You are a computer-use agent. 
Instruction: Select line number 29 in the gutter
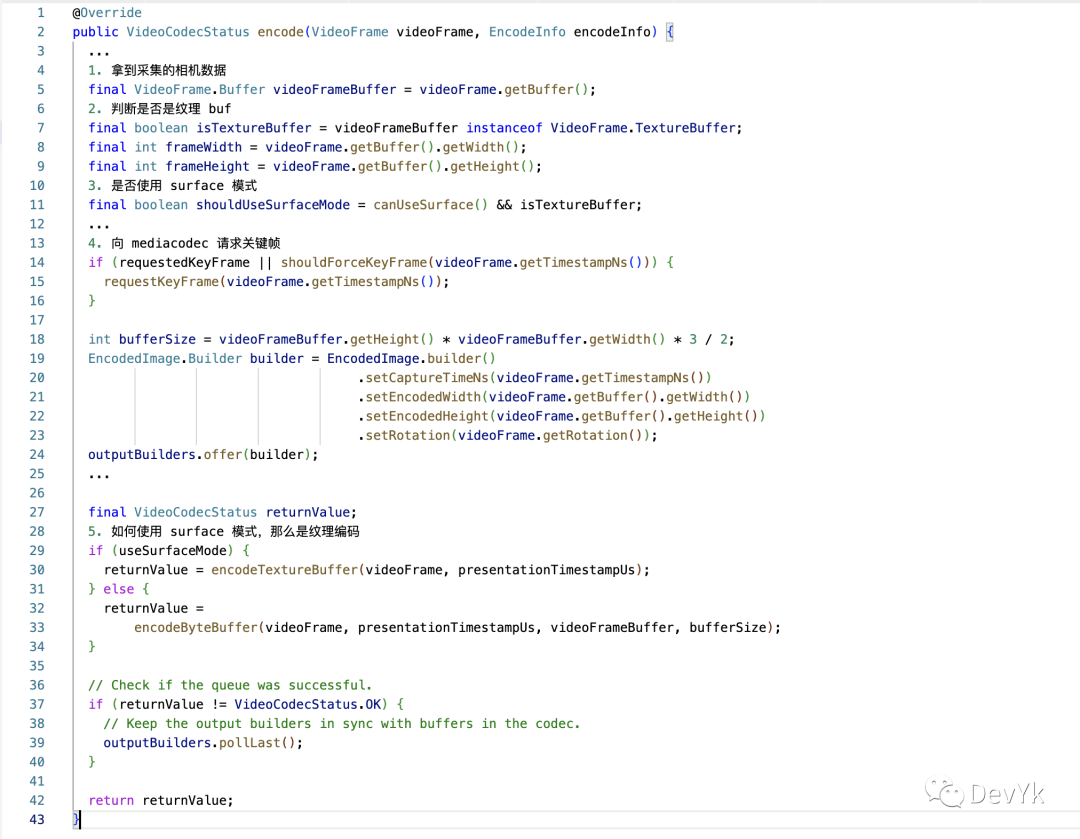pos(37,550)
